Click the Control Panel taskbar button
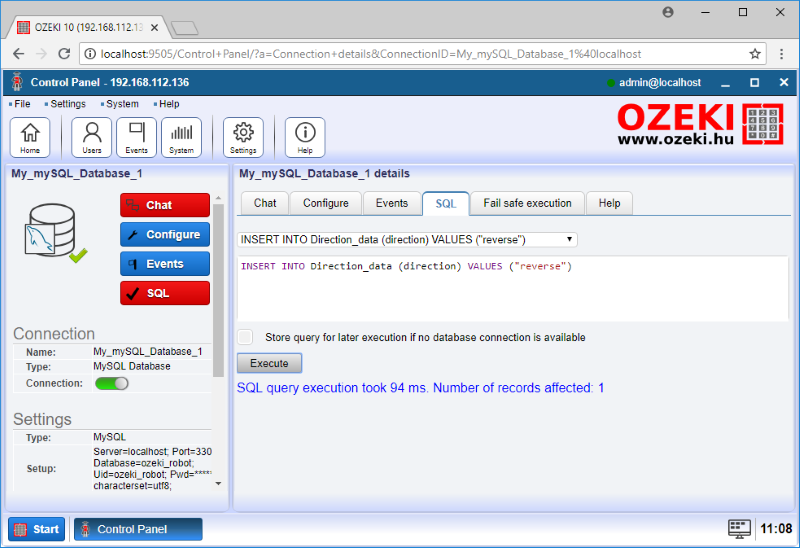This screenshot has width=800, height=548. pyautogui.click(x=138, y=529)
